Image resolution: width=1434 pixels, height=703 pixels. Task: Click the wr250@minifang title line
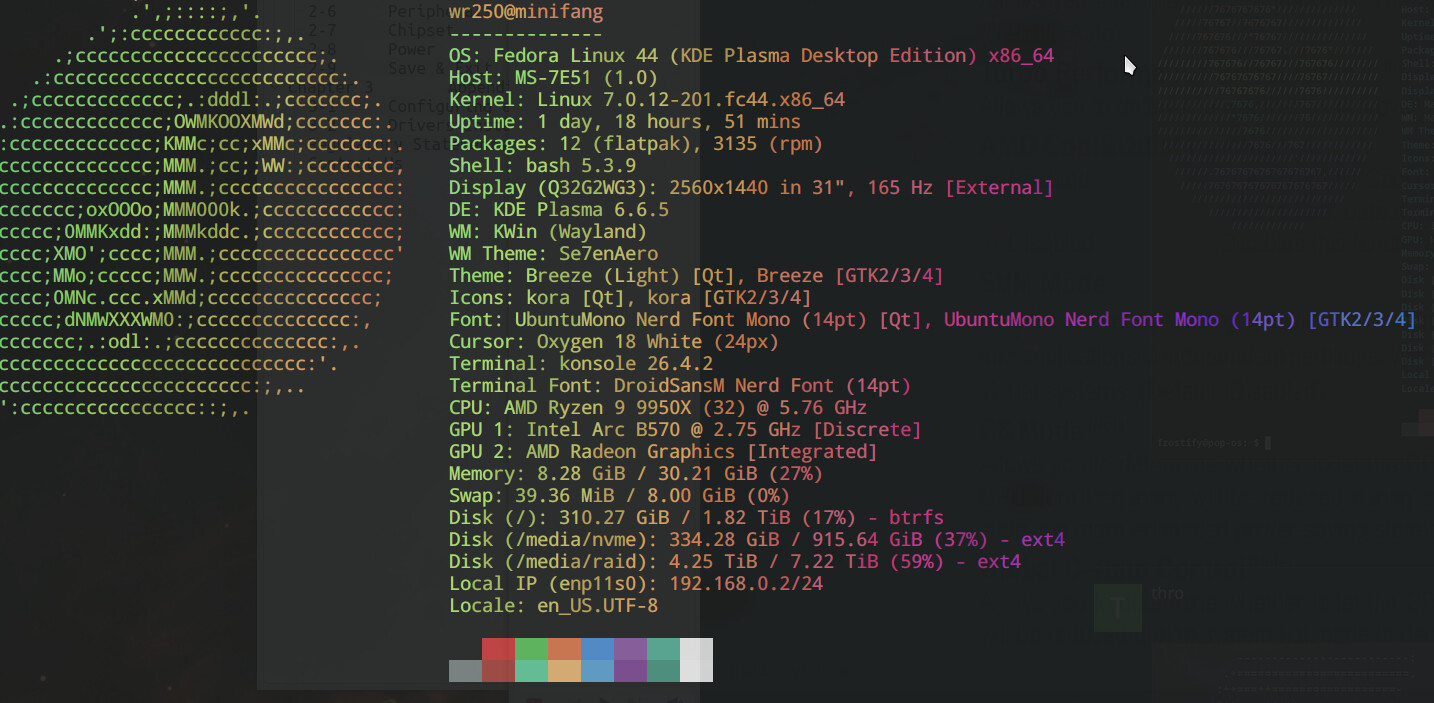tap(526, 12)
